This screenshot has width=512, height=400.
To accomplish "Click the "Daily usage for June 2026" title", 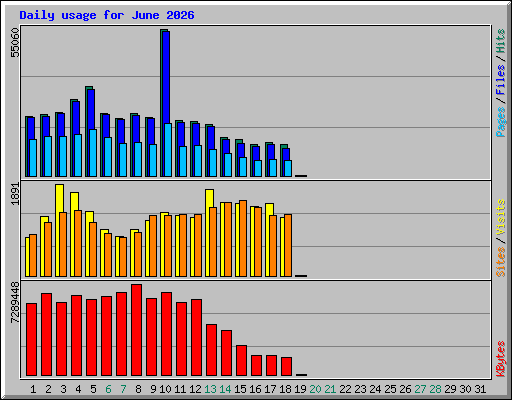I will pyautogui.click(x=107, y=15).
